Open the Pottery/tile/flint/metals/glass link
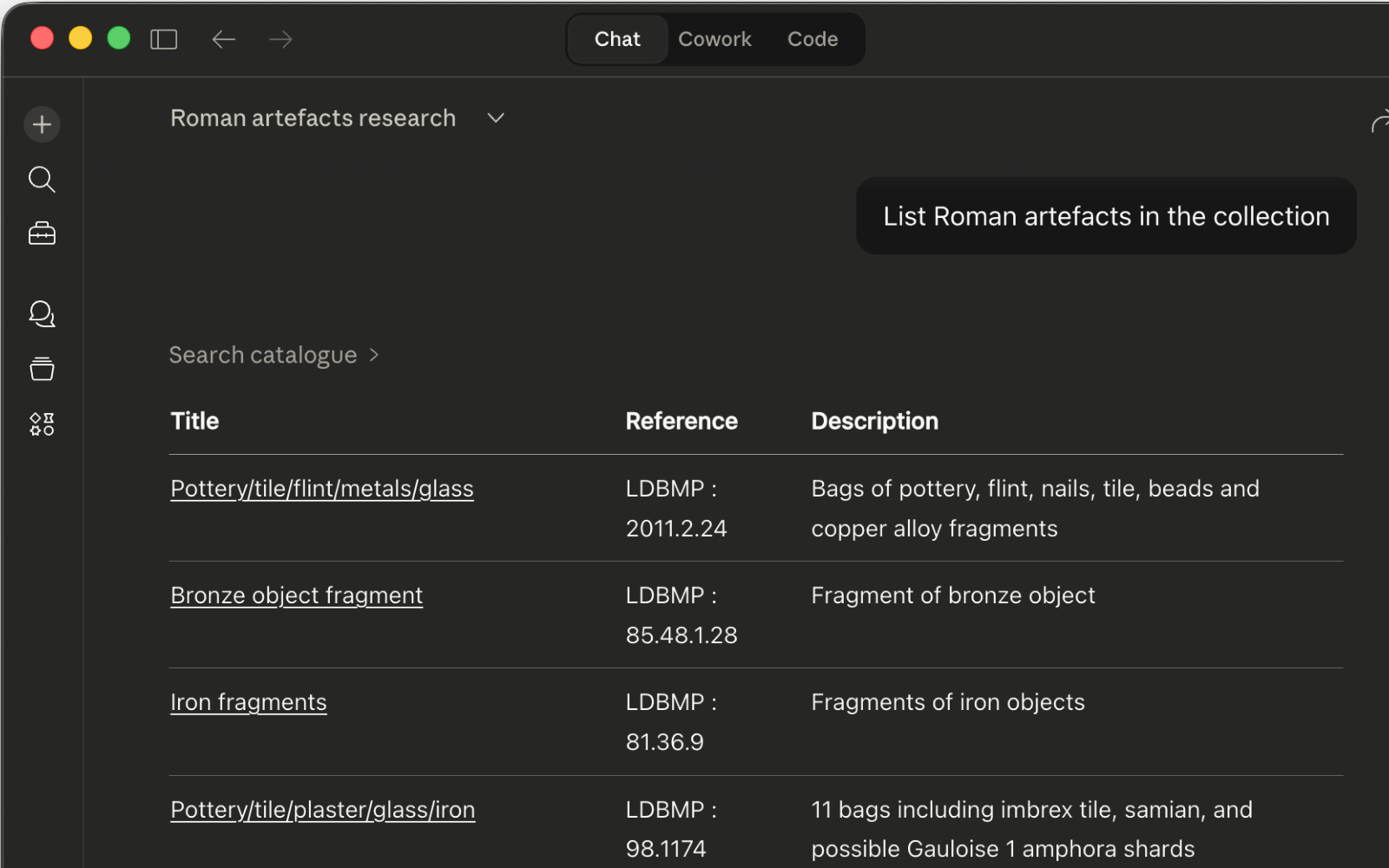This screenshot has height=868, width=1389. tap(321, 489)
